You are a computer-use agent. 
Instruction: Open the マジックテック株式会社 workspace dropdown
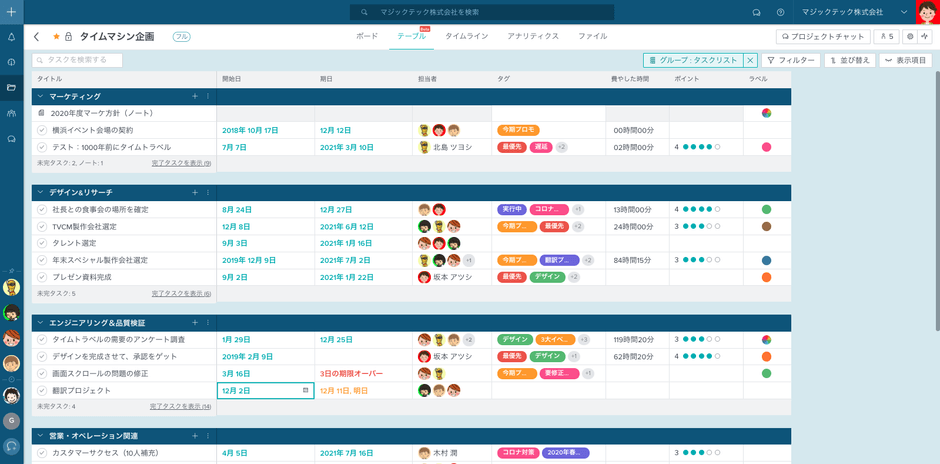[904, 12]
